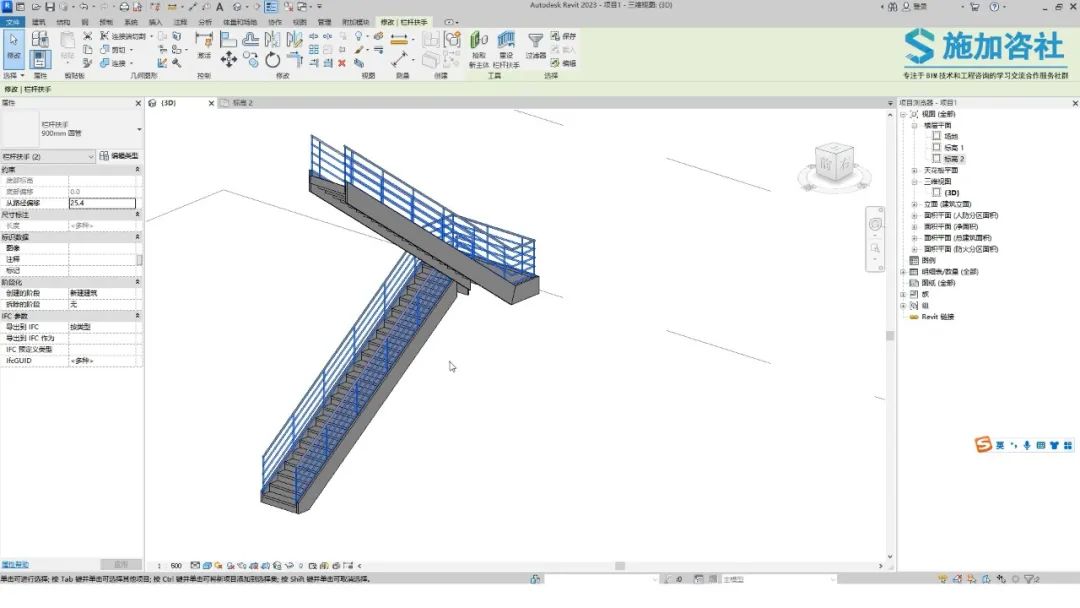Image resolution: width=1080 pixels, height=608 pixels.
Task: Close the {3D} view tab
Action: point(211,103)
